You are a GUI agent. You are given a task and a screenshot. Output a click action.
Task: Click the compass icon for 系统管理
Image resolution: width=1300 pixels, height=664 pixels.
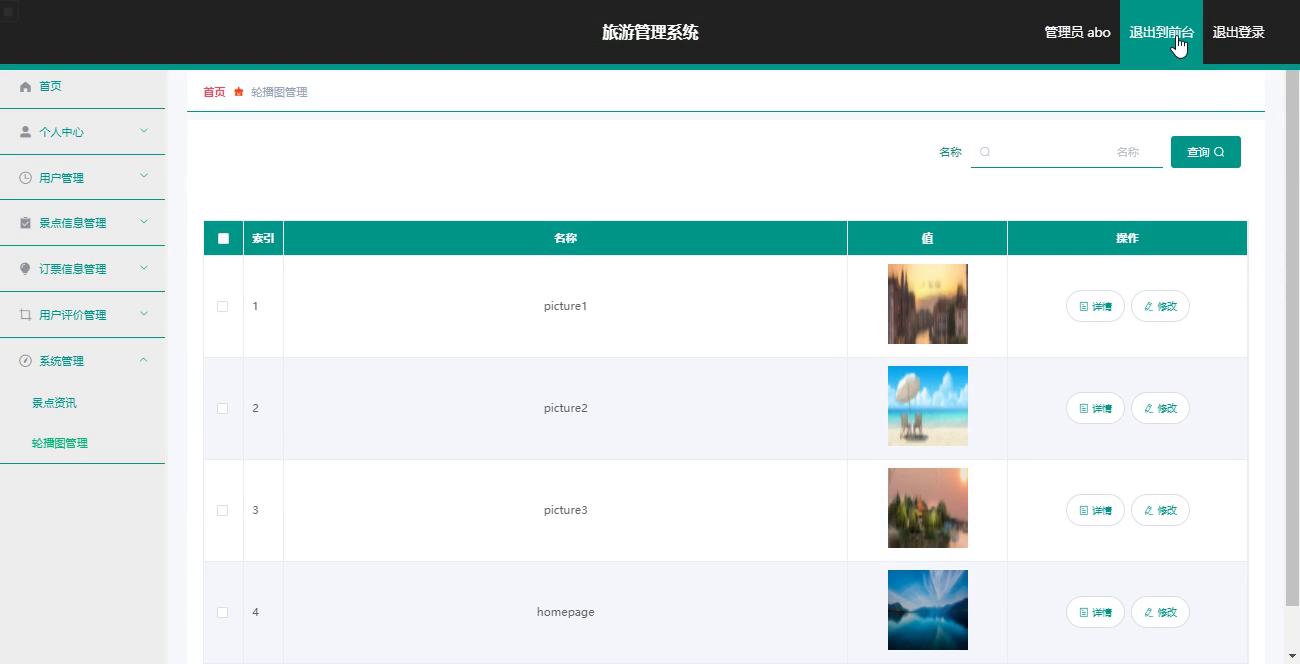pos(26,361)
